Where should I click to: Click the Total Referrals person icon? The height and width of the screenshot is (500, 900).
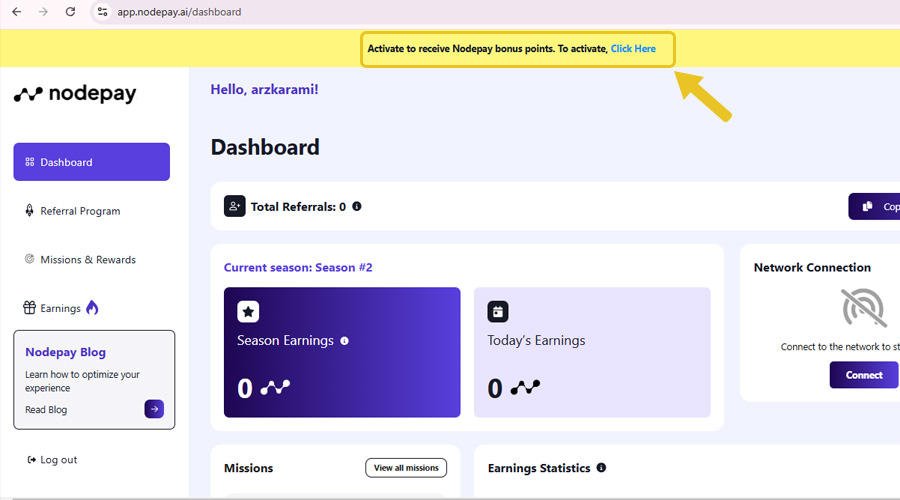(234, 206)
